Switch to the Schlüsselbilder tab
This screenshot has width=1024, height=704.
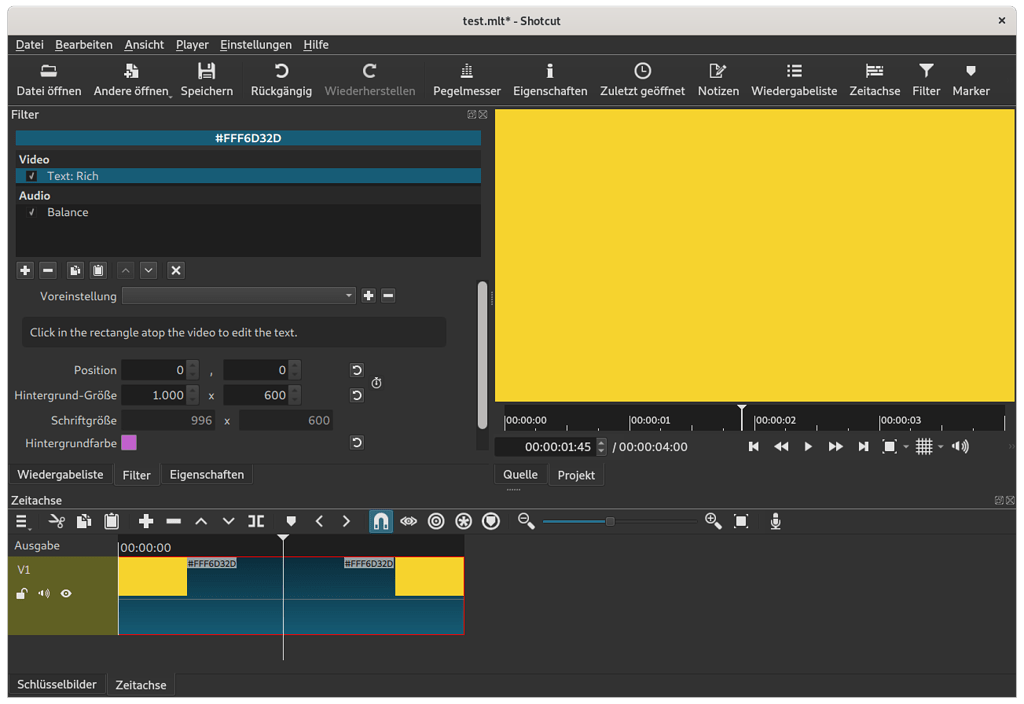point(56,684)
